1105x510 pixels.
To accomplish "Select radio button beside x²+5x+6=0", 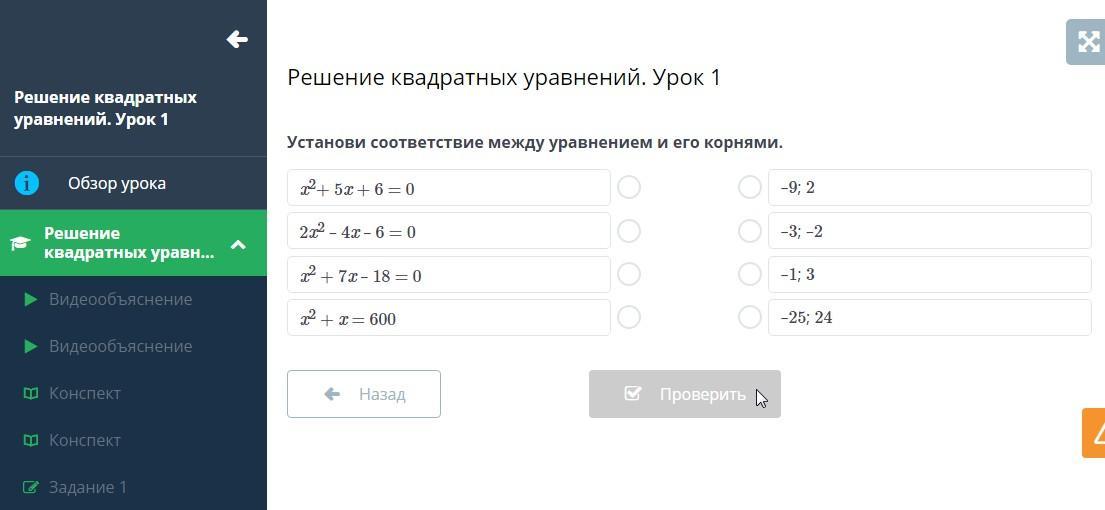I will pos(629,187).
